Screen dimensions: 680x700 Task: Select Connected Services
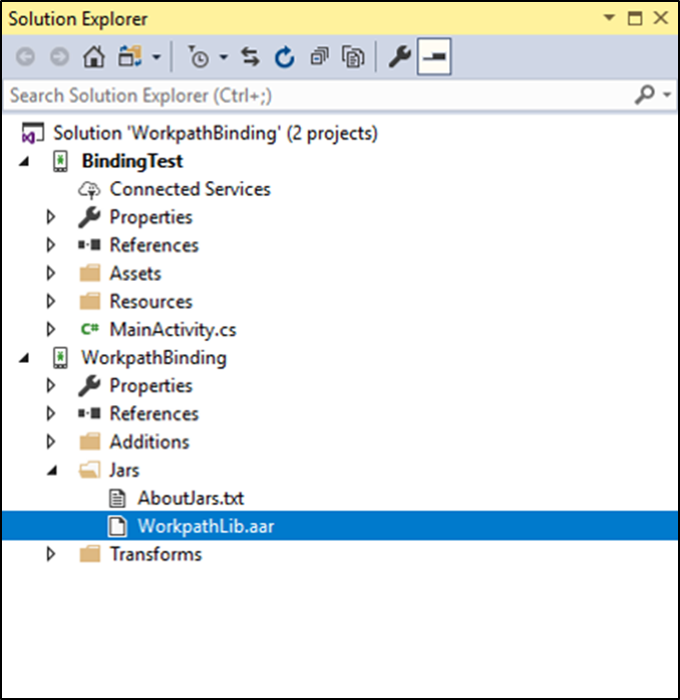pos(190,189)
